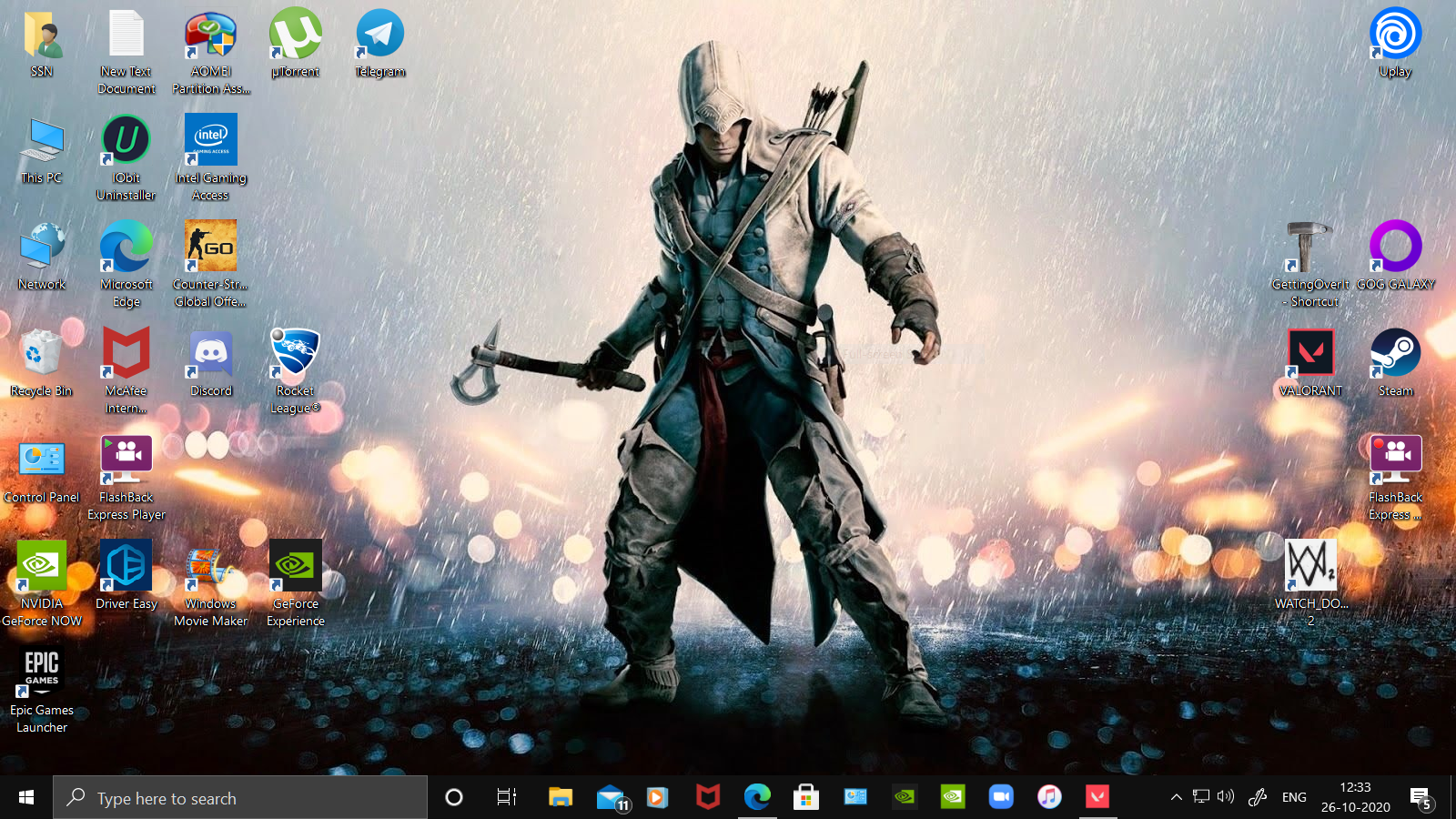Open Windows Ink Workspace pen icon
The width and height of the screenshot is (1456, 819).
(x=1258, y=797)
